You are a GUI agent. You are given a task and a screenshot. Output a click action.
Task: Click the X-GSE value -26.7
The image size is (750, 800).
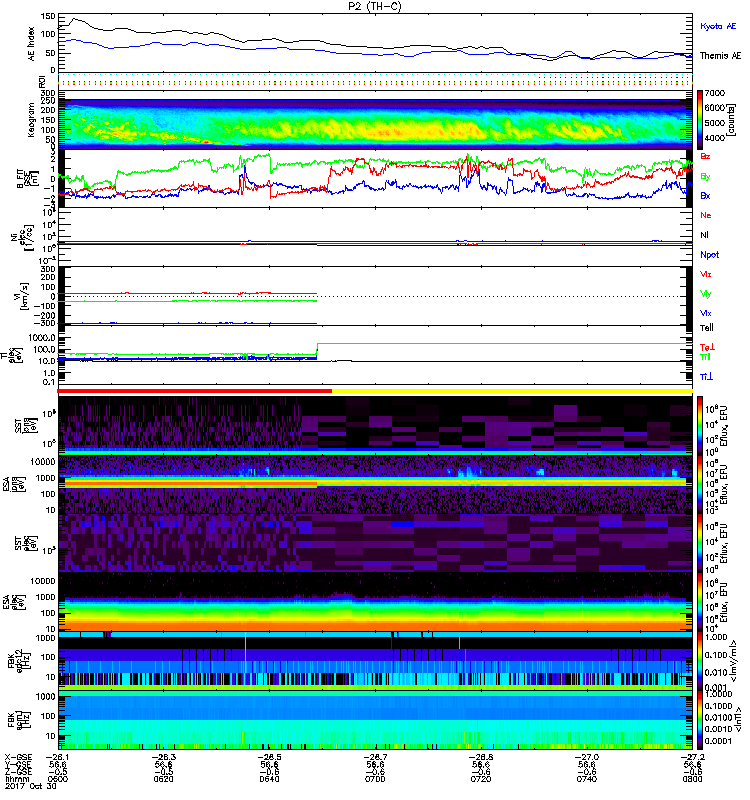(x=375, y=758)
